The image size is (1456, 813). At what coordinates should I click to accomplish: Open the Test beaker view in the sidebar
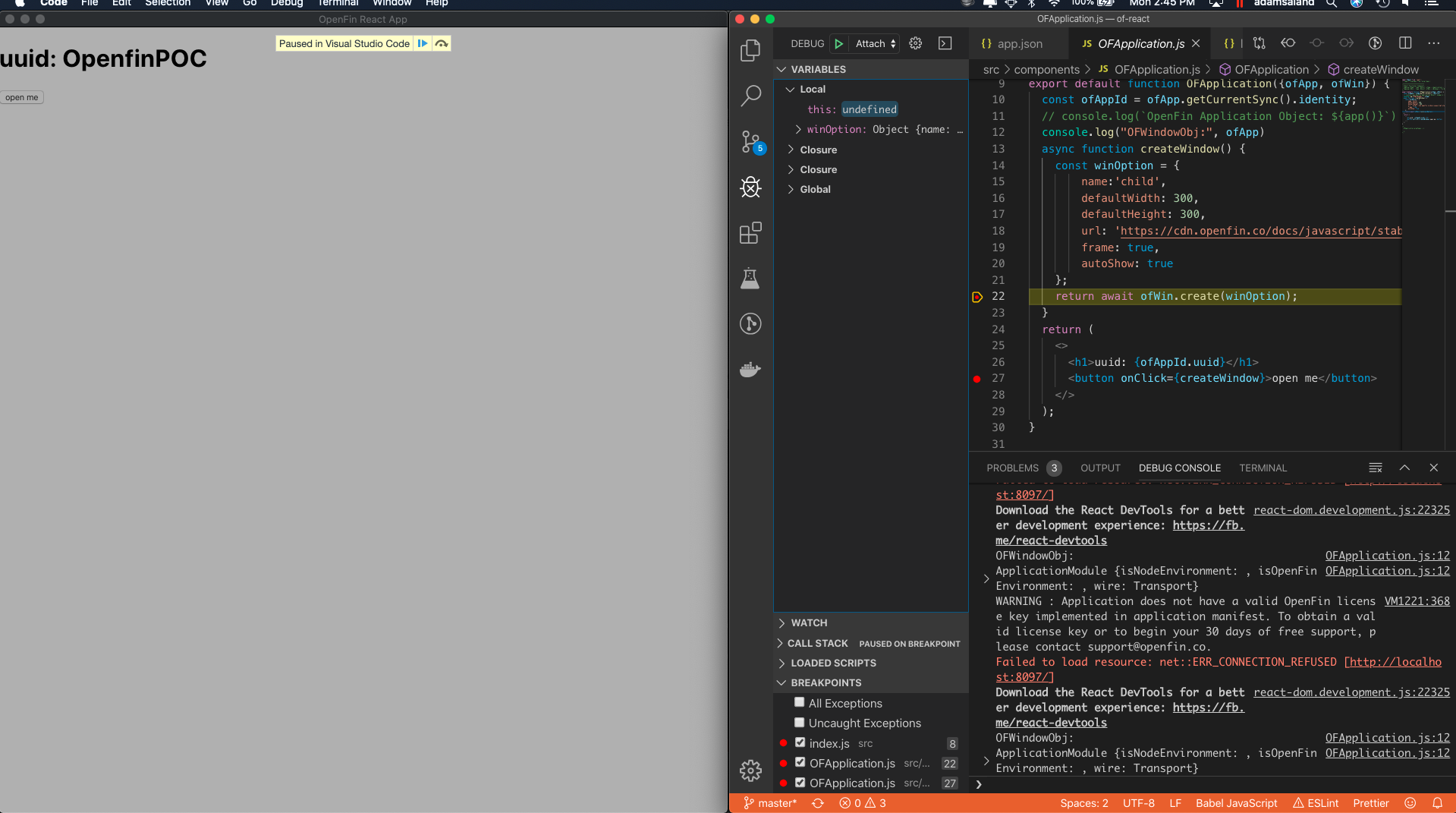pos(750,279)
